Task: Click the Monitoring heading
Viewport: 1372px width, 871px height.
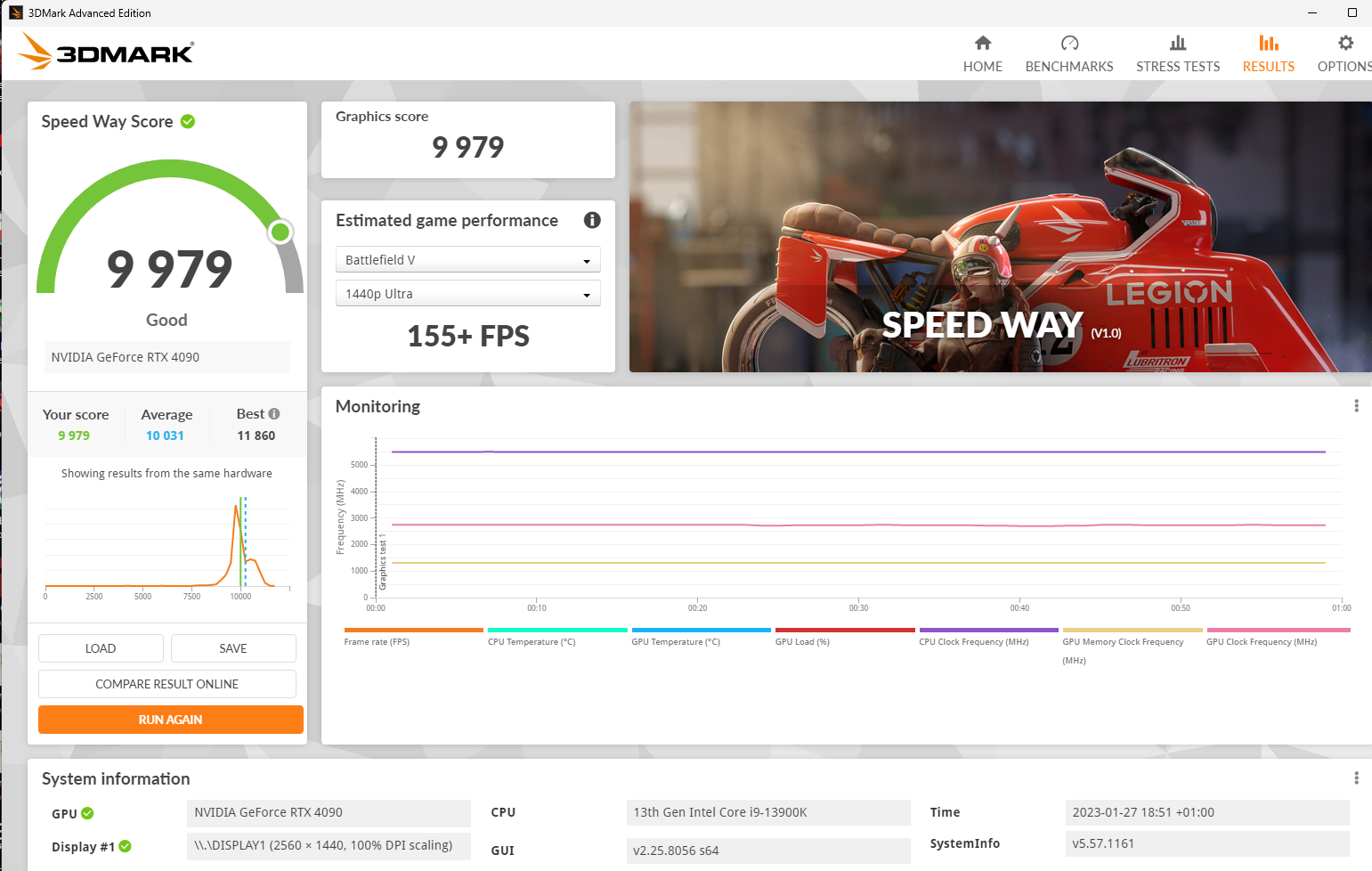Action: 378,406
